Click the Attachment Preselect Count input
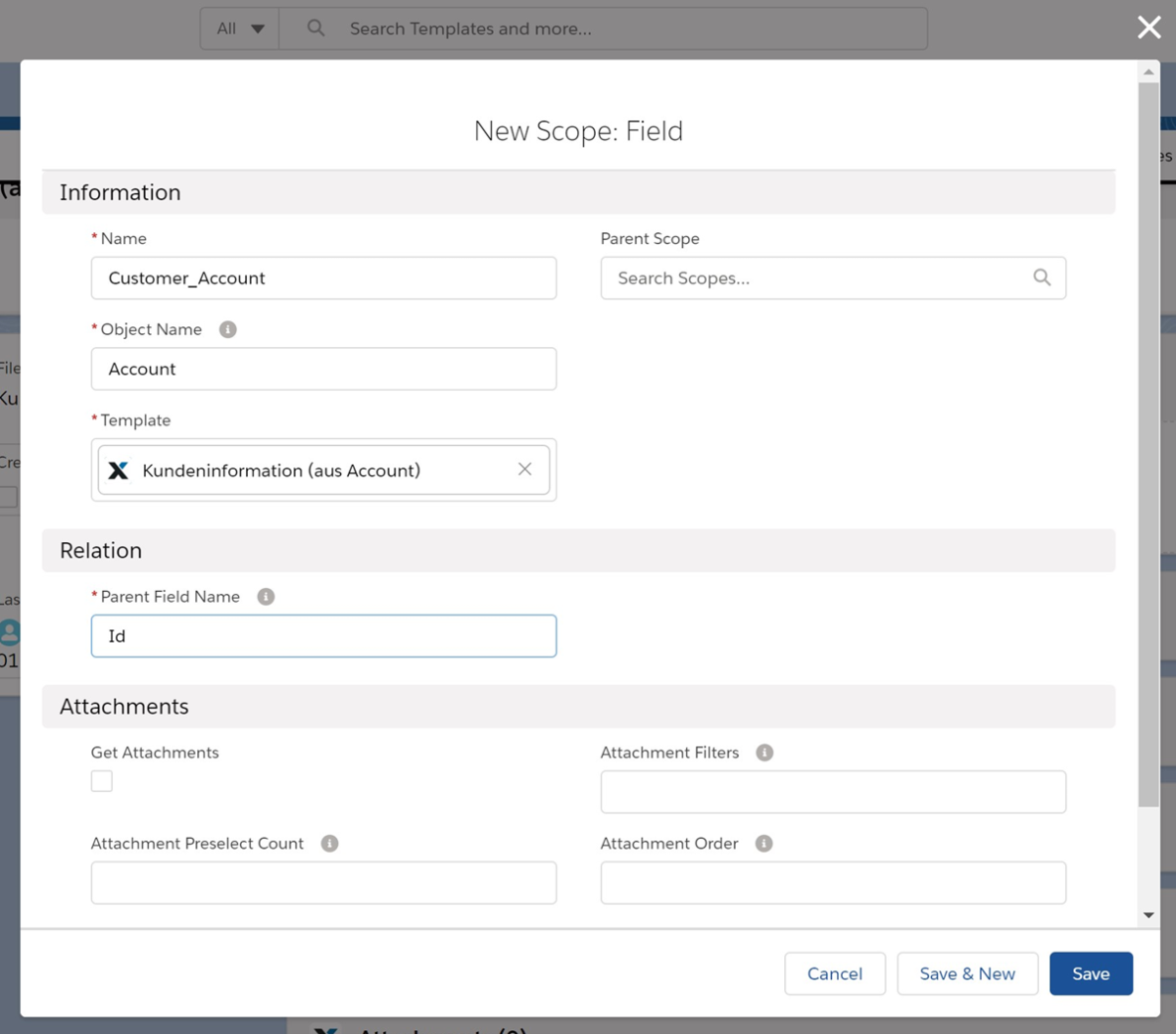Image resolution: width=1176 pixels, height=1034 pixels. [x=323, y=883]
